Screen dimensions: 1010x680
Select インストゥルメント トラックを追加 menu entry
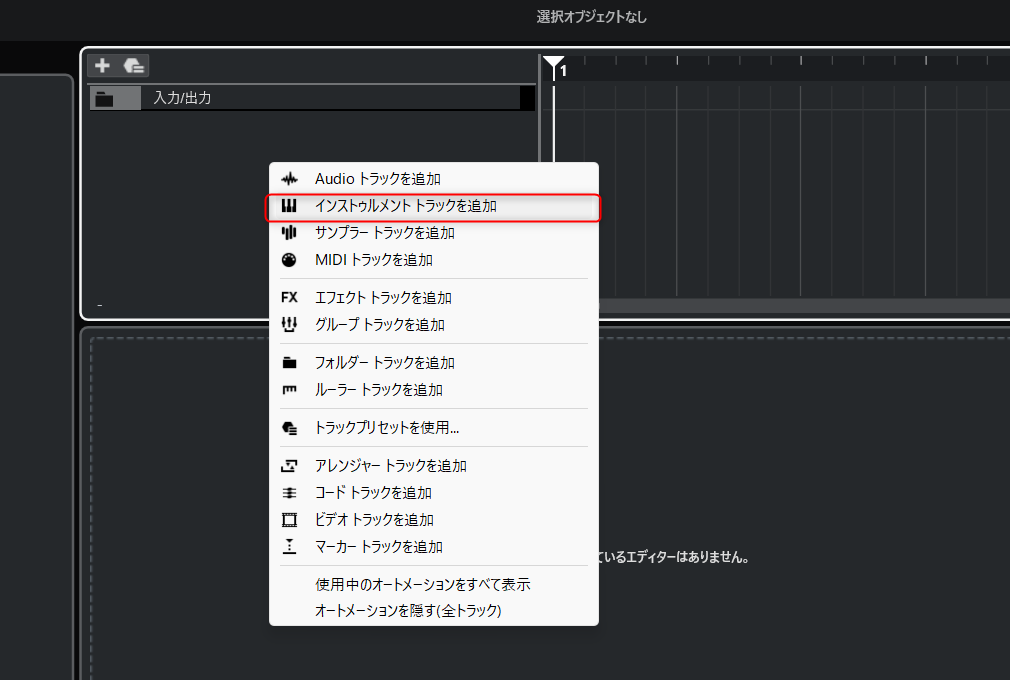[x=434, y=206]
